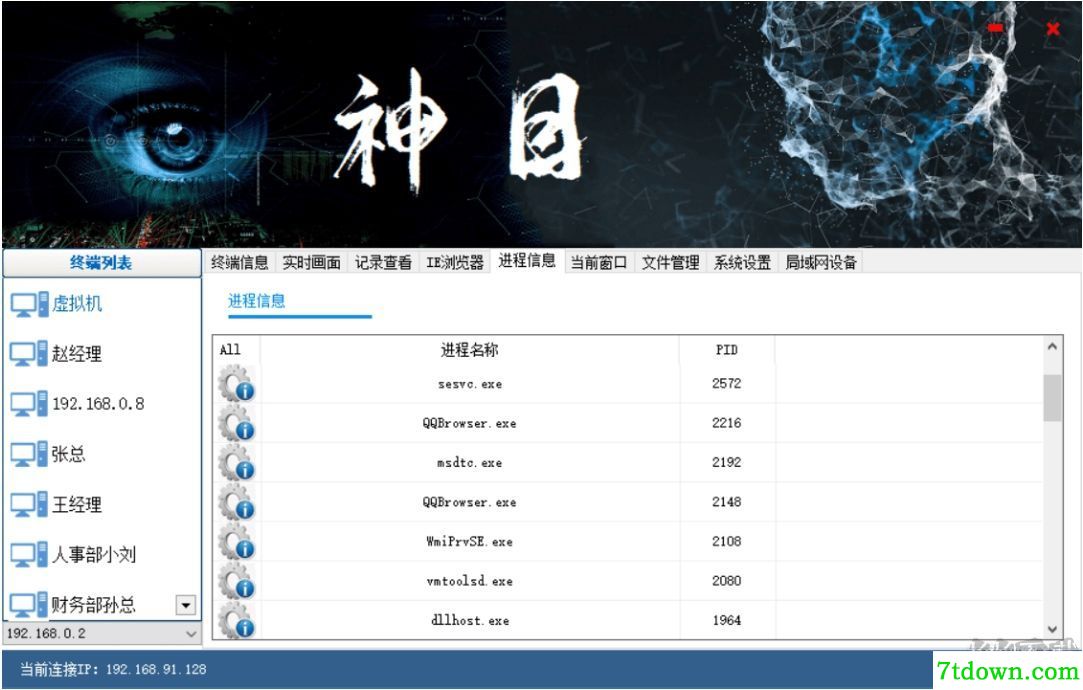The width and height of the screenshot is (1083, 690).
Task: Minimize the 神目 window with red dash
Action: [x=995, y=28]
